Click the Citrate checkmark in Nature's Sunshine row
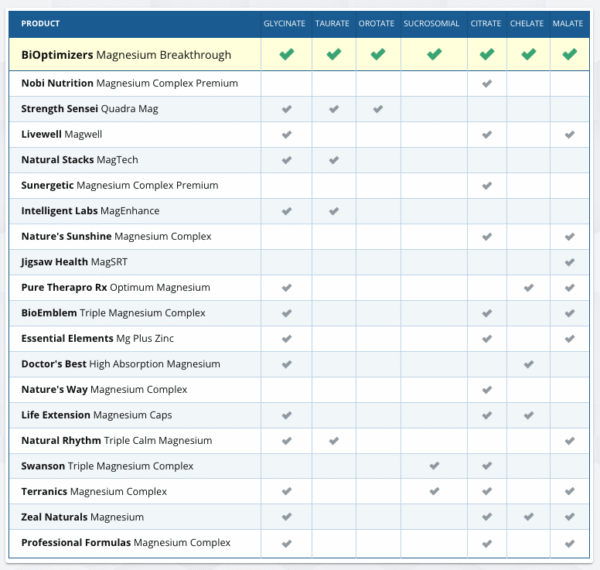Screen dimensions: 600x570 [x=487, y=237]
